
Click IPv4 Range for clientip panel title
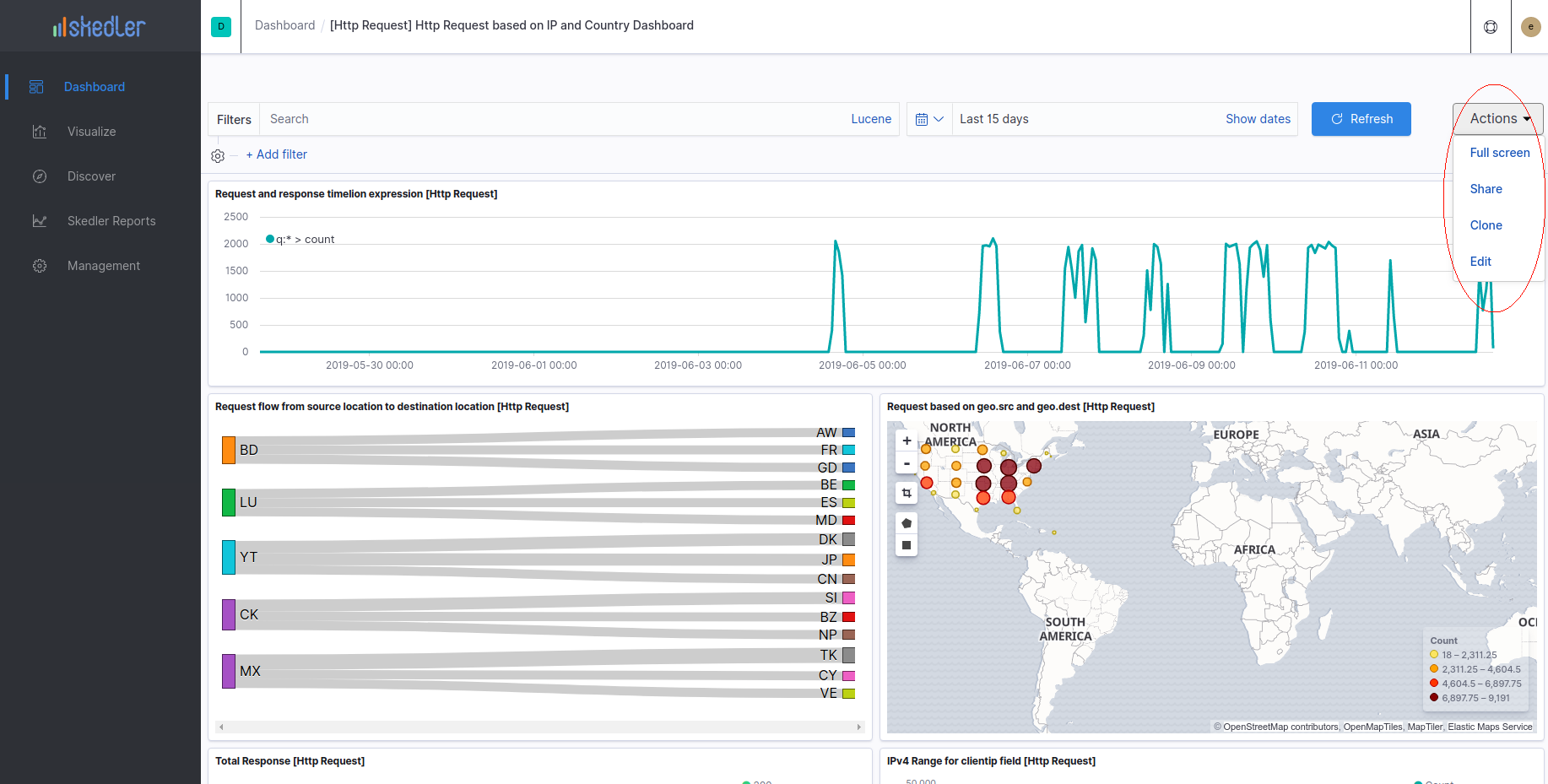(991, 761)
